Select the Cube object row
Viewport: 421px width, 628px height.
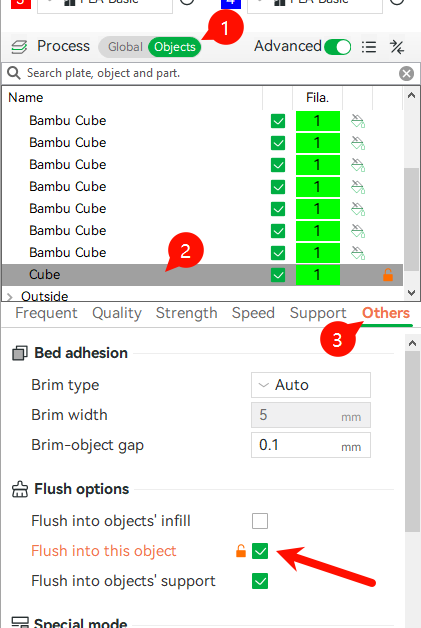coord(202,275)
